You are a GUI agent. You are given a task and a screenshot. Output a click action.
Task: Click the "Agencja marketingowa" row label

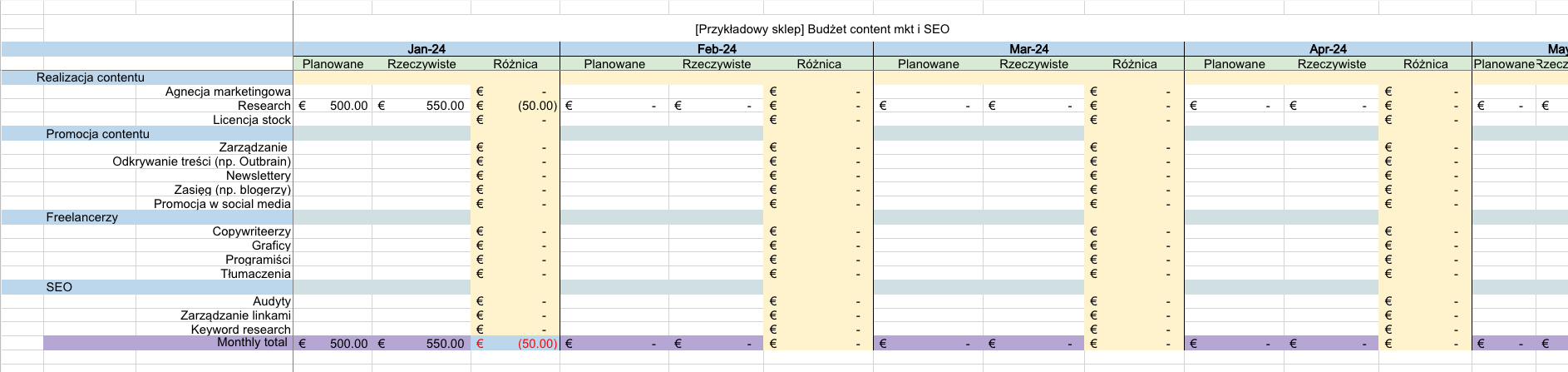(228, 92)
